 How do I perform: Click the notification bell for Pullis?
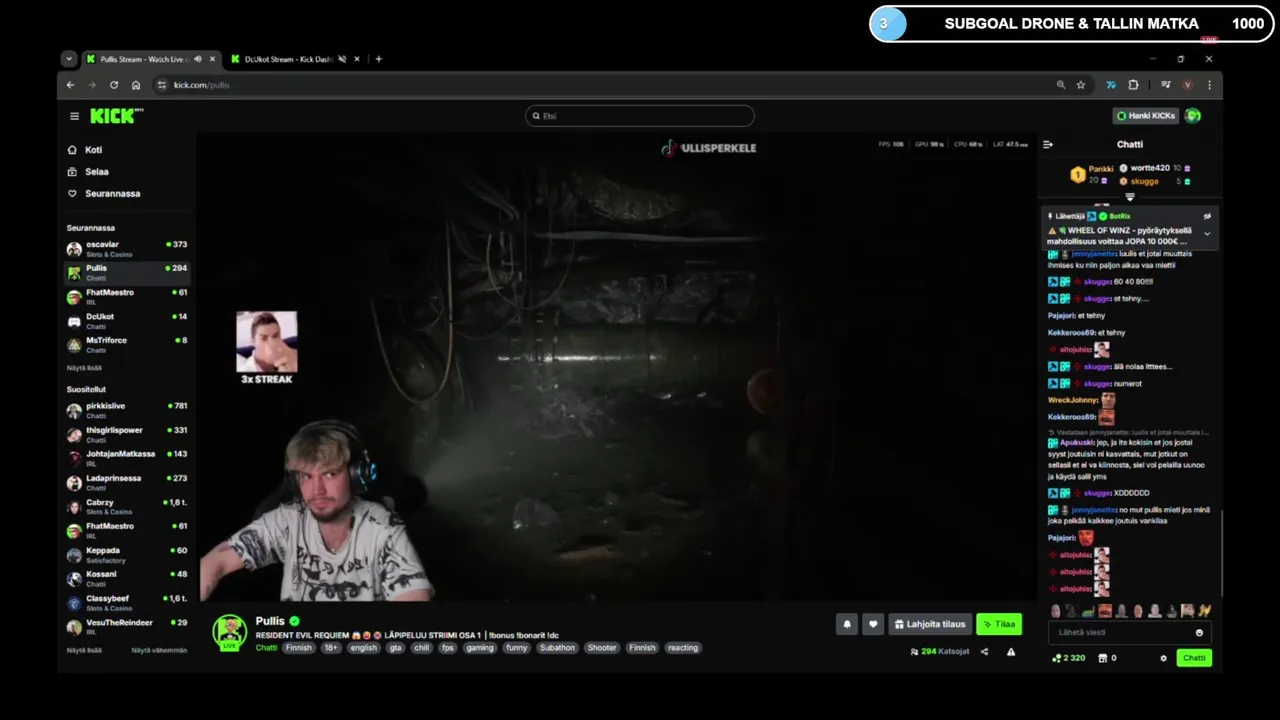pyautogui.click(x=847, y=624)
